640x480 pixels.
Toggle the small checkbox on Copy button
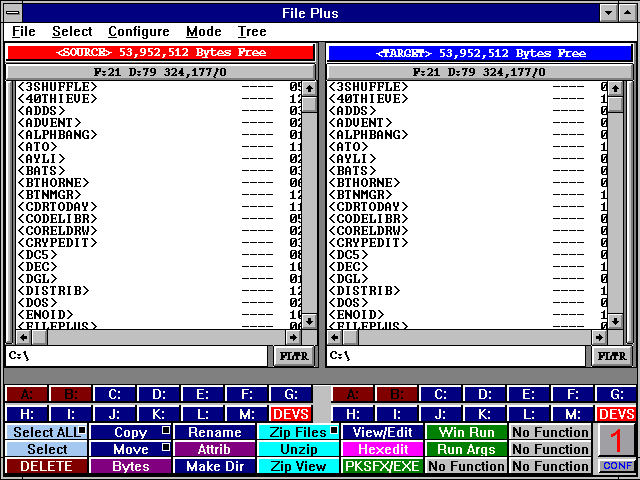[165, 432]
